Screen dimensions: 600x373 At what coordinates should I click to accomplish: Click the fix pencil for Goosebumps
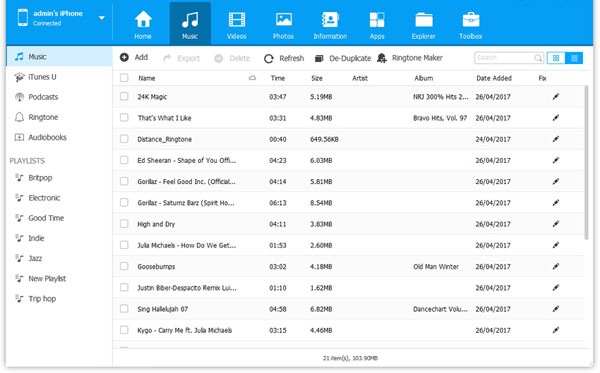(x=556, y=266)
